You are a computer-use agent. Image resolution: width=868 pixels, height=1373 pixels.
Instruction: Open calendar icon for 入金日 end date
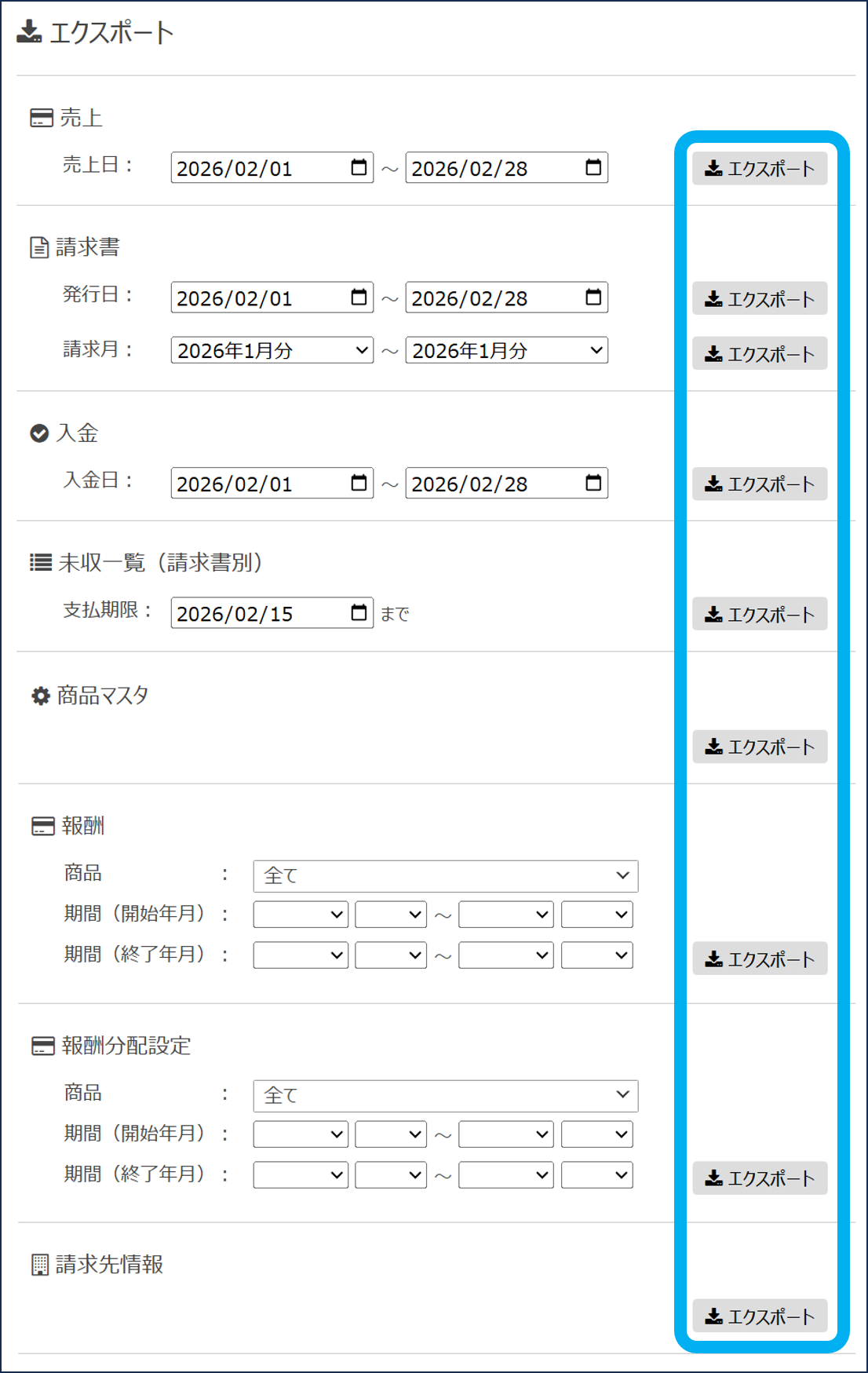(x=593, y=484)
